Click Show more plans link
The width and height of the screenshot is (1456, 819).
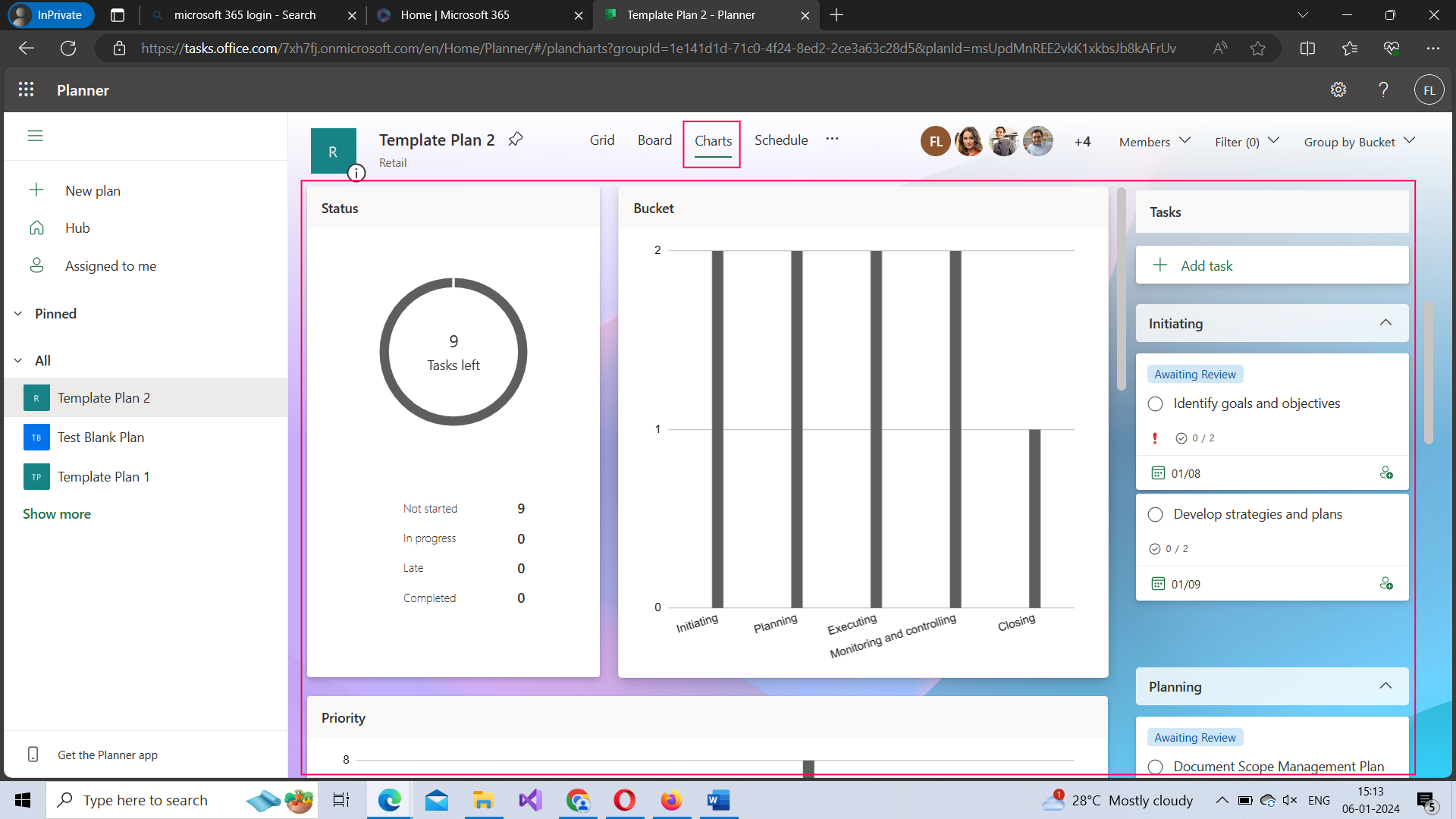pyautogui.click(x=57, y=514)
